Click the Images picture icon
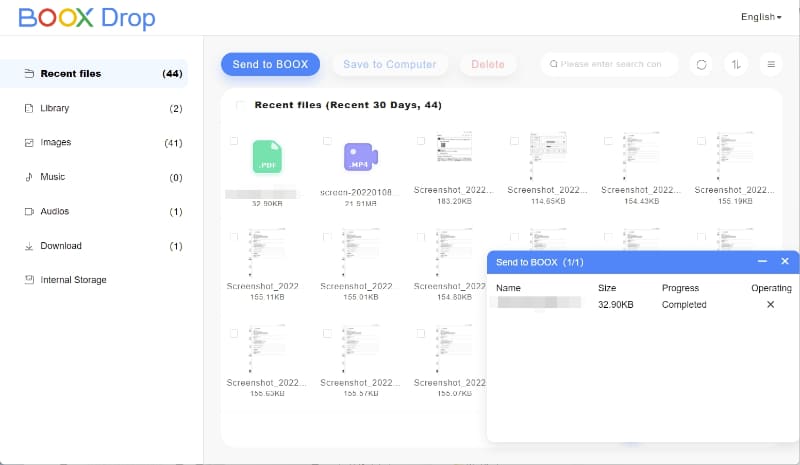800x465 pixels. click(29, 142)
